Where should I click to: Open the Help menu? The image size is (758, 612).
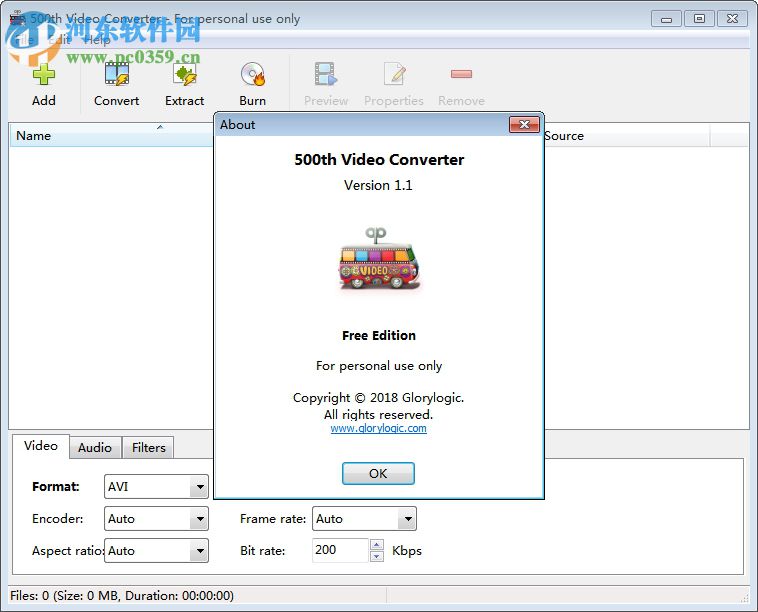coord(97,40)
